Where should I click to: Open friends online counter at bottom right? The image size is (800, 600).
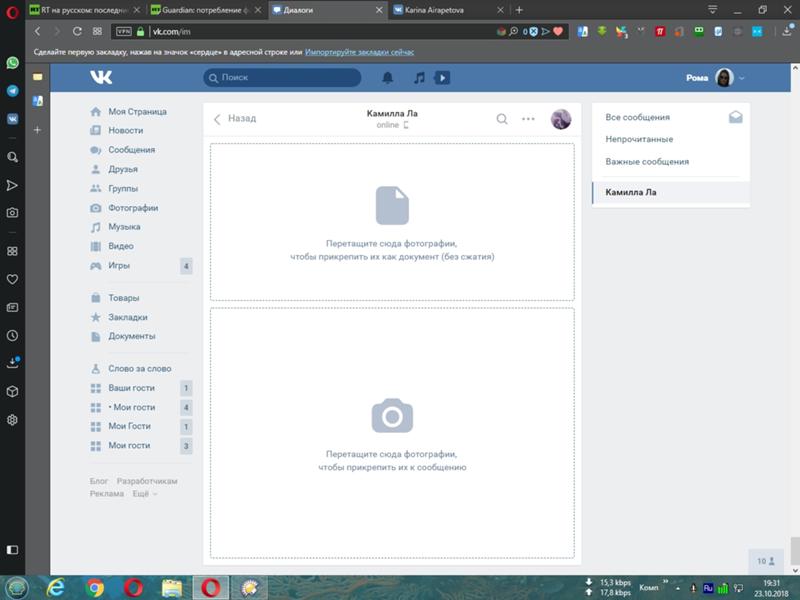pyautogui.click(x=766, y=561)
